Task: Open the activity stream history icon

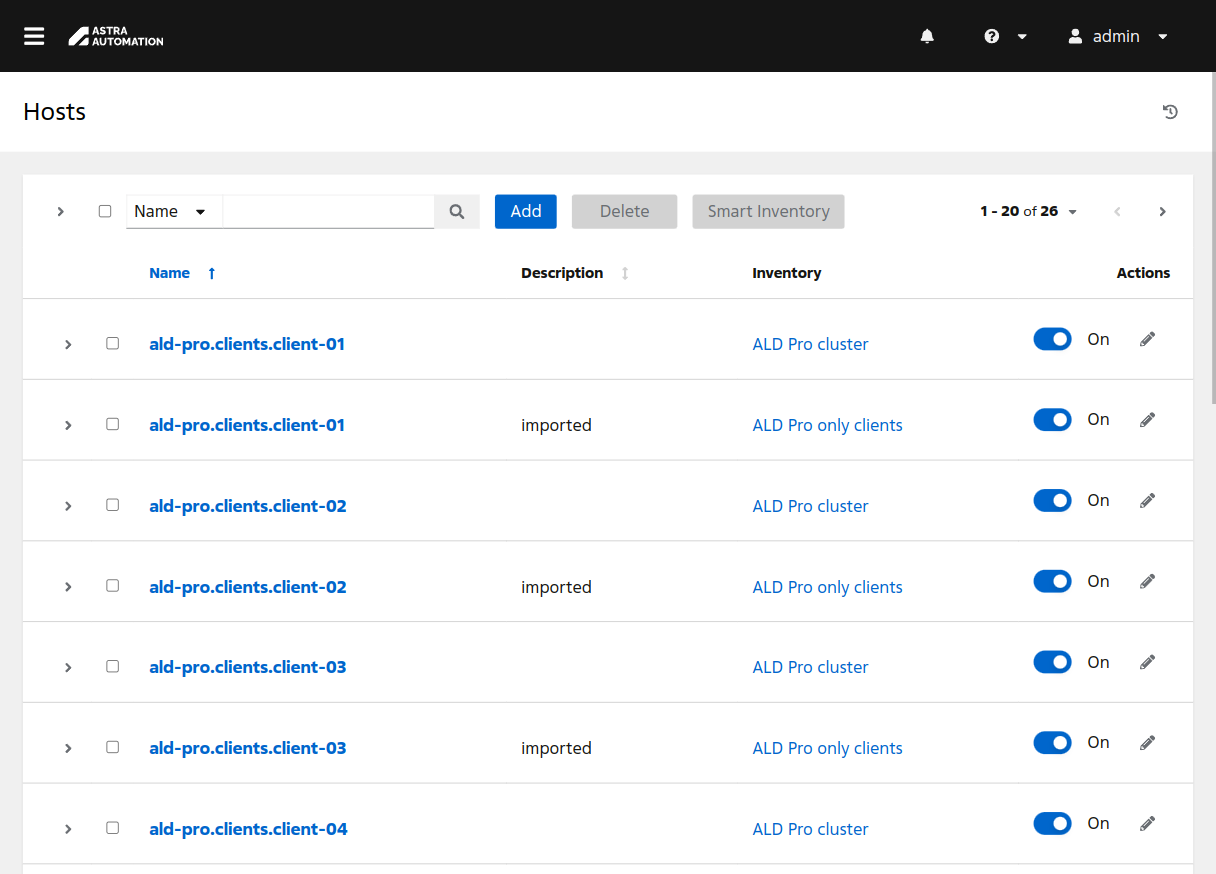Action: click(1170, 112)
